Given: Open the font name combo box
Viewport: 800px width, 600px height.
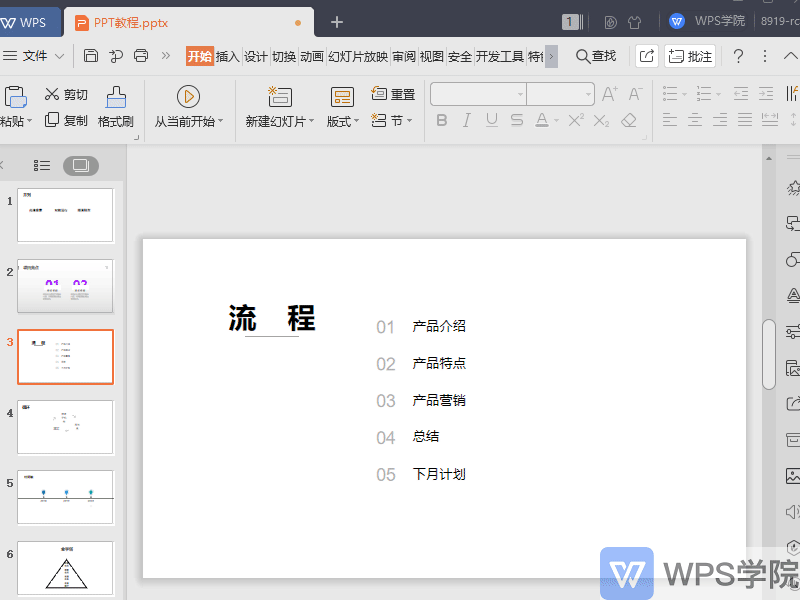Looking at the screenshot, I should tap(478, 94).
